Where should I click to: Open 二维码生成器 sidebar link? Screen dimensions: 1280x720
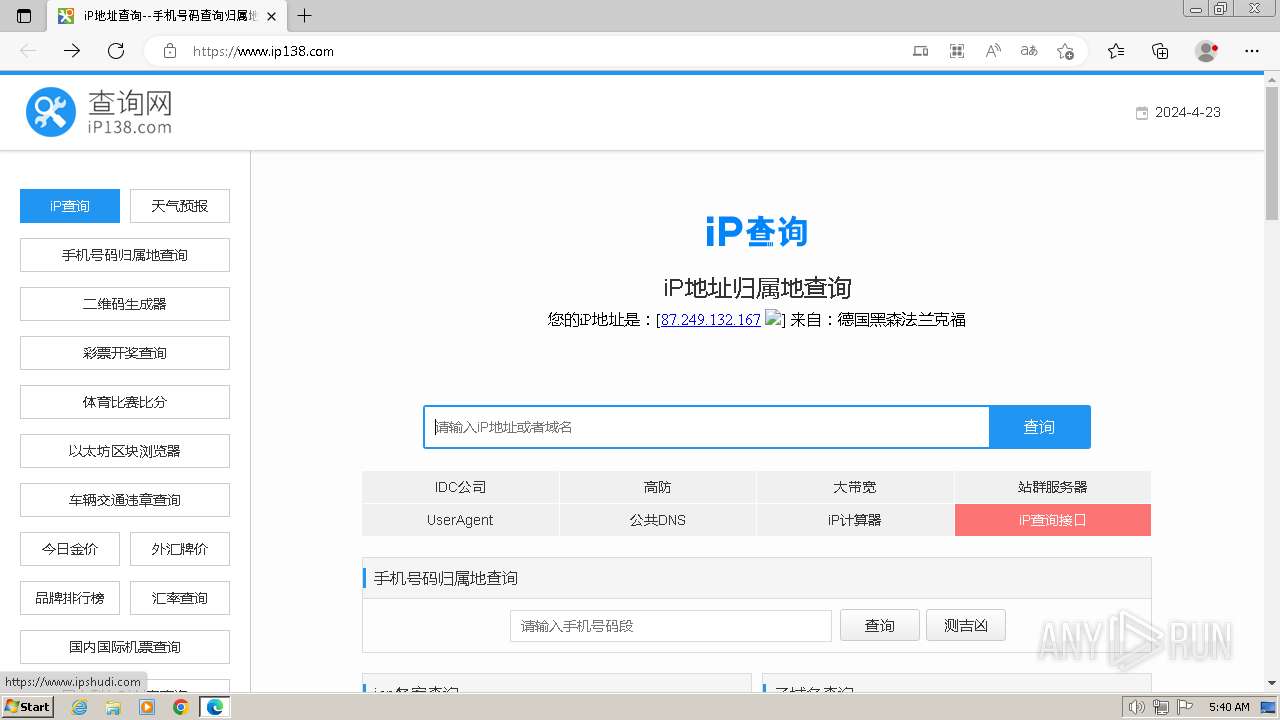click(x=125, y=304)
